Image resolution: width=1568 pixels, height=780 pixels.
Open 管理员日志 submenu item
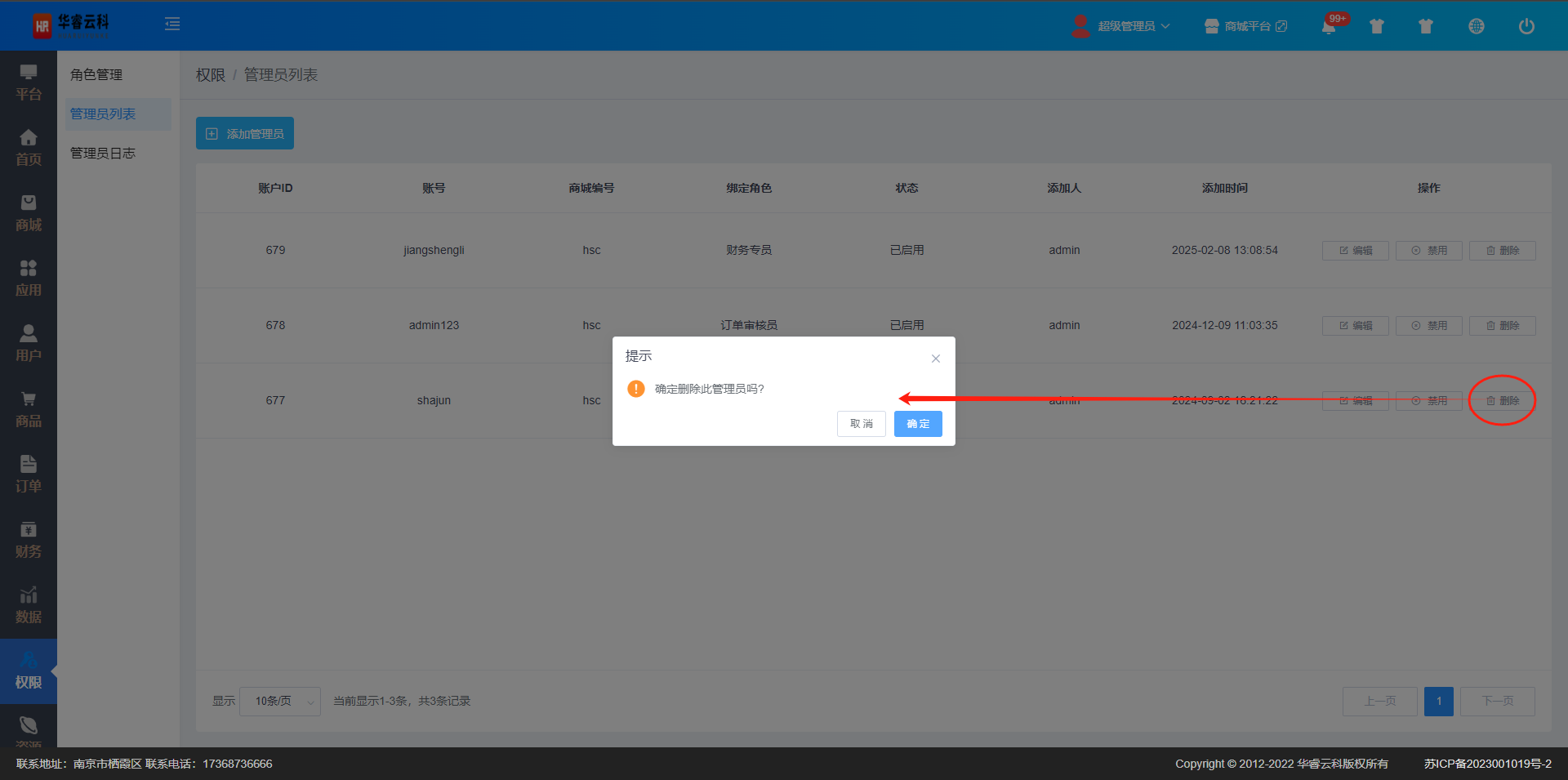(x=103, y=154)
